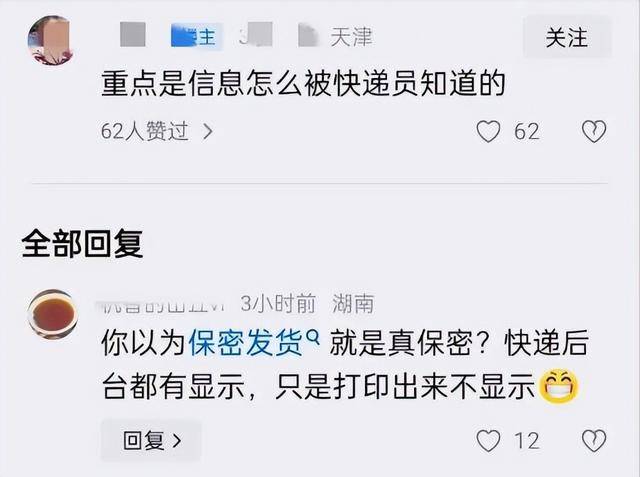This screenshot has height=477, width=640.
Task: Expand the 62人赞过 likes list
Action: tap(157, 131)
